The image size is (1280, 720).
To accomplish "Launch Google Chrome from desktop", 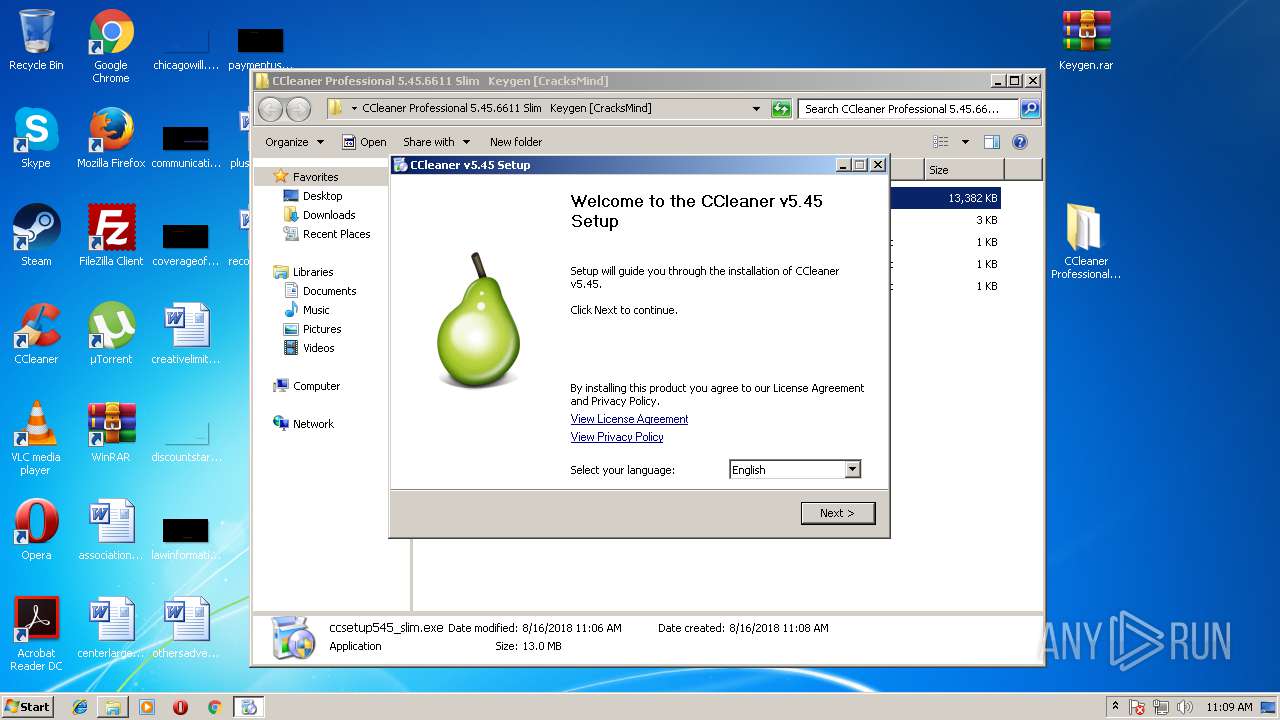I will tap(111, 46).
